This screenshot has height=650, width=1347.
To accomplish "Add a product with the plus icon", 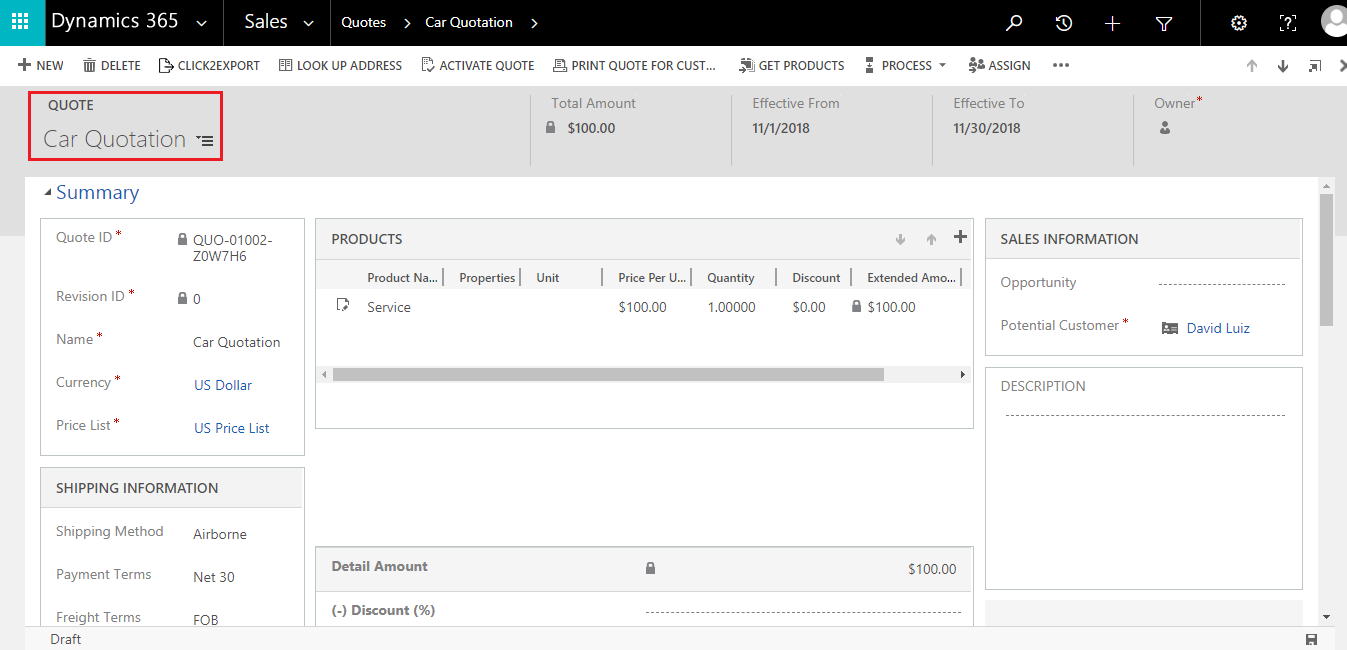I will pos(960,237).
